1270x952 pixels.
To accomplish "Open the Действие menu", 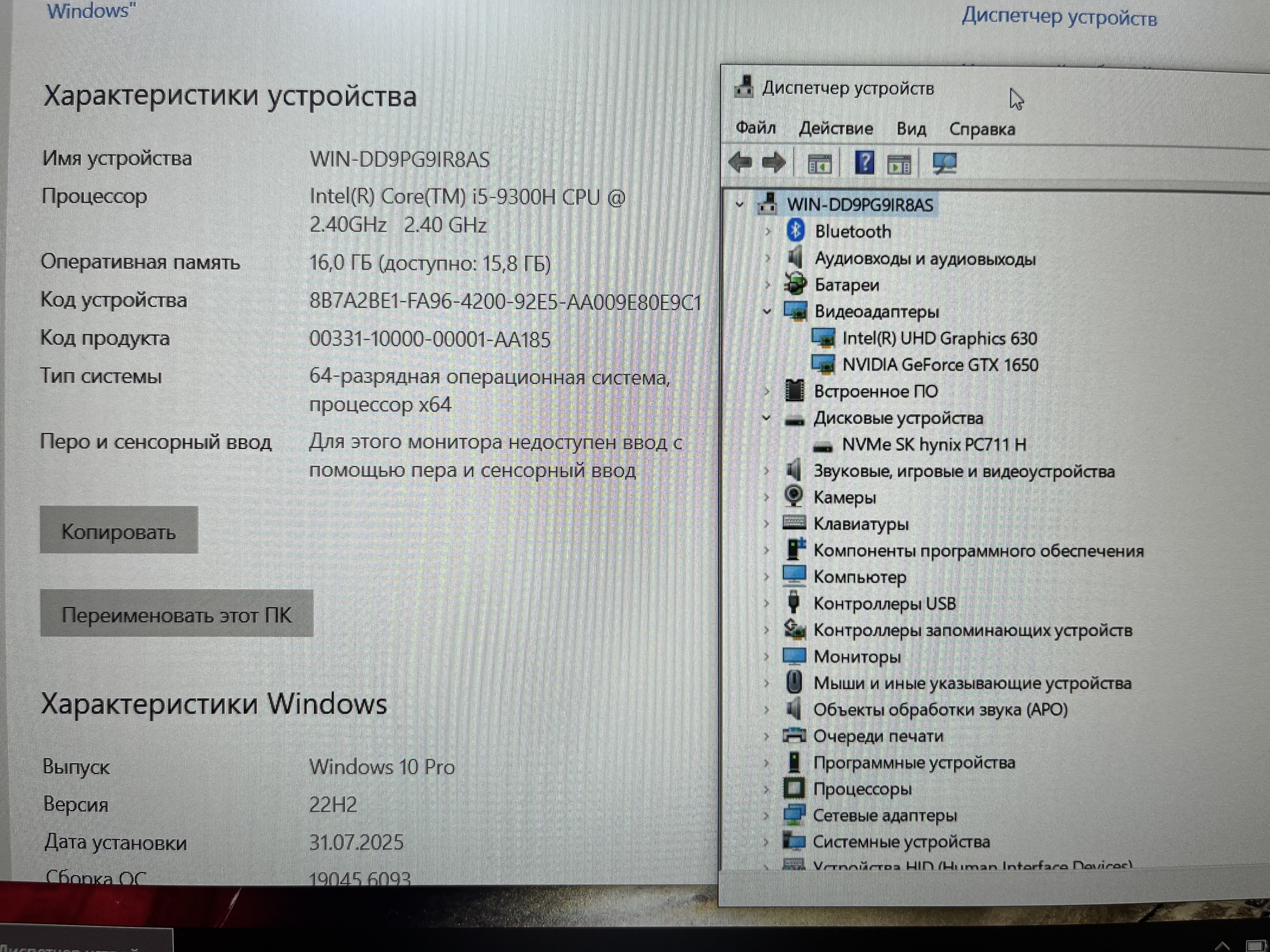I will 835,128.
